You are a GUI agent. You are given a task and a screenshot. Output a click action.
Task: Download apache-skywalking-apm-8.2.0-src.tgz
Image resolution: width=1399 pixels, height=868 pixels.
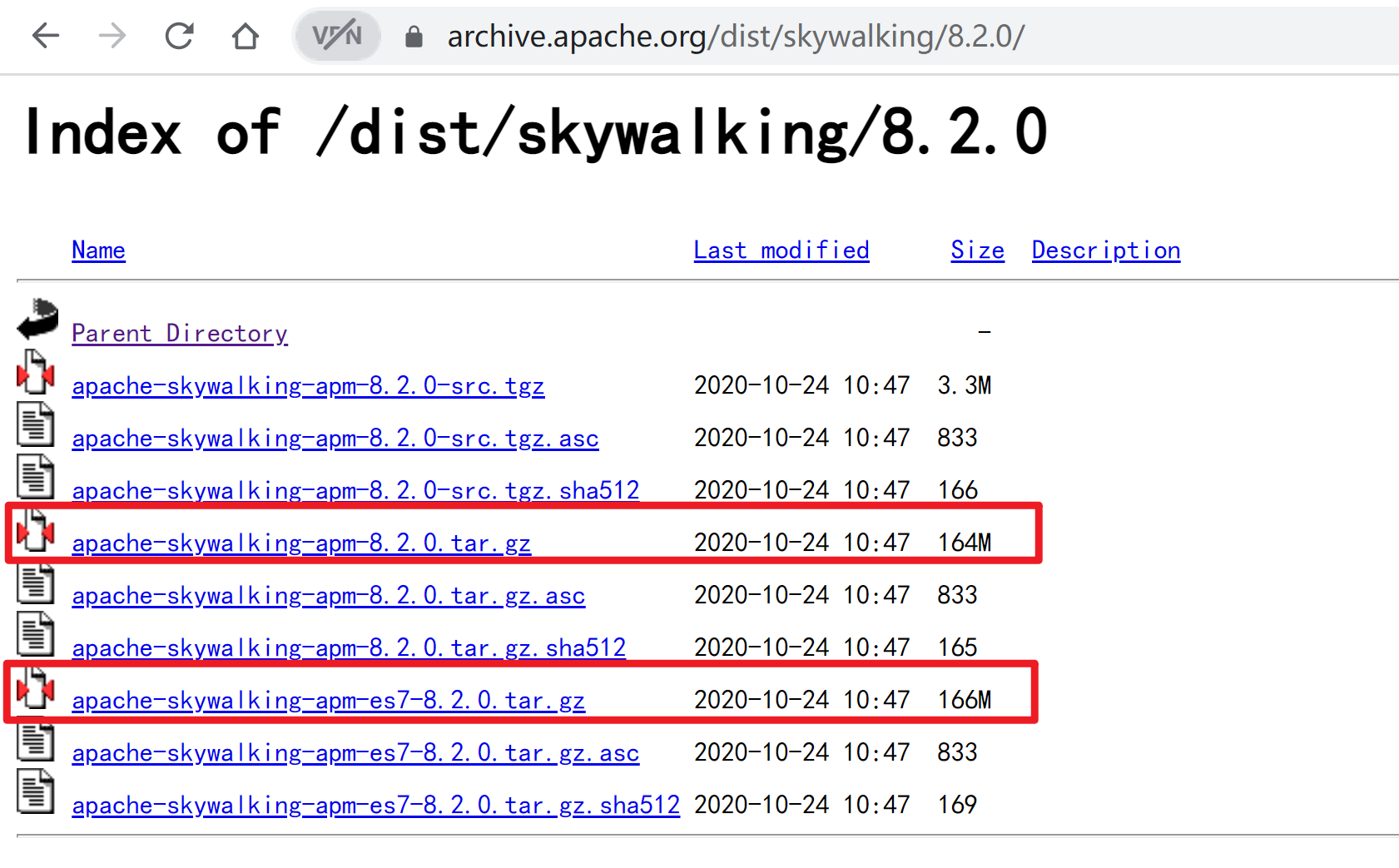point(308,386)
